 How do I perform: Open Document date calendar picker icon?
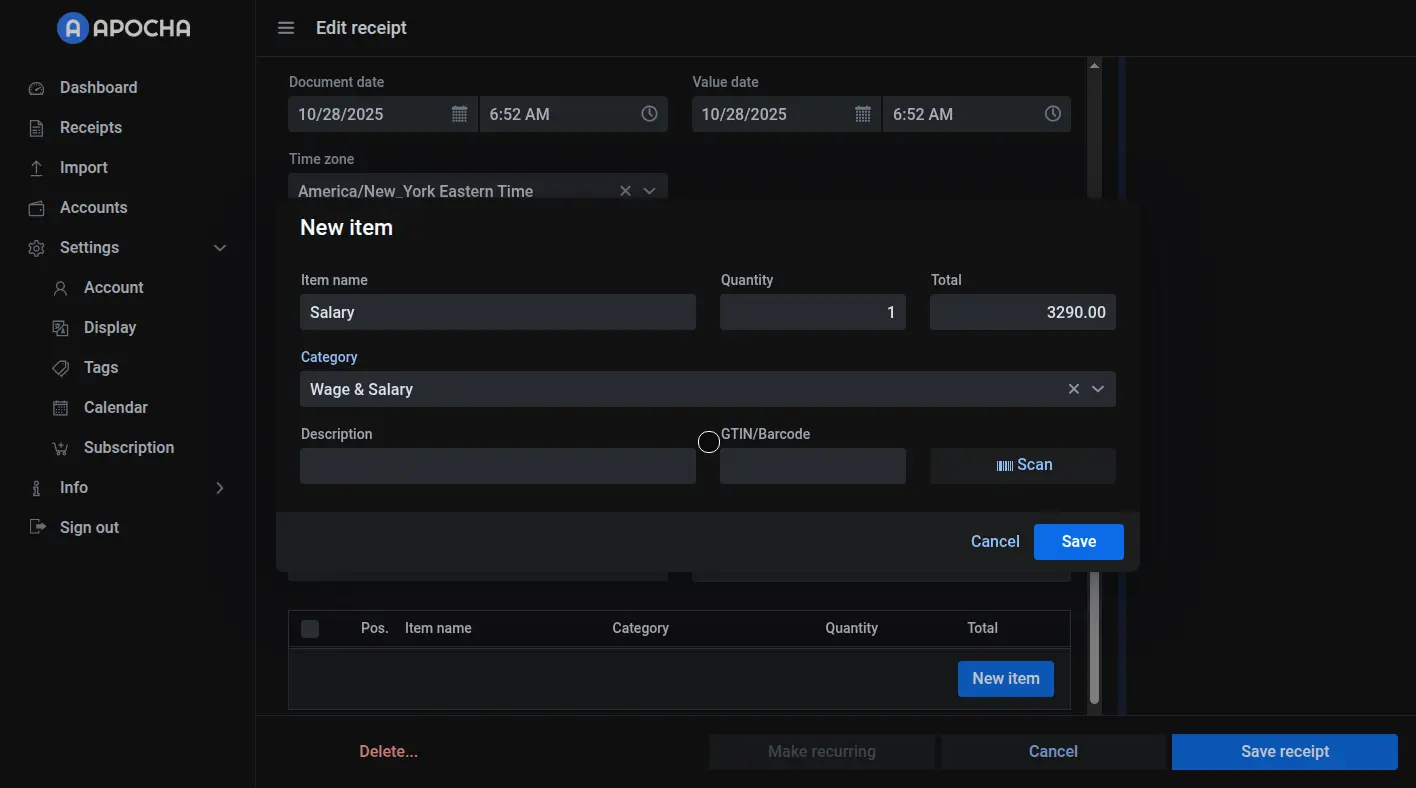(459, 114)
